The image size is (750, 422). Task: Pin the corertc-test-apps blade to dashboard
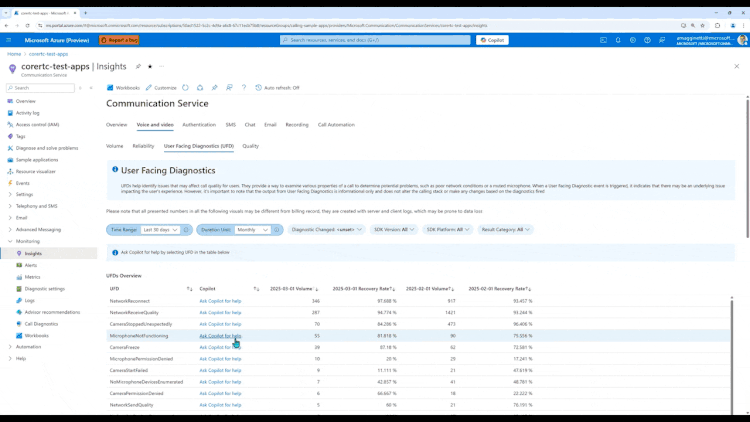(138, 67)
